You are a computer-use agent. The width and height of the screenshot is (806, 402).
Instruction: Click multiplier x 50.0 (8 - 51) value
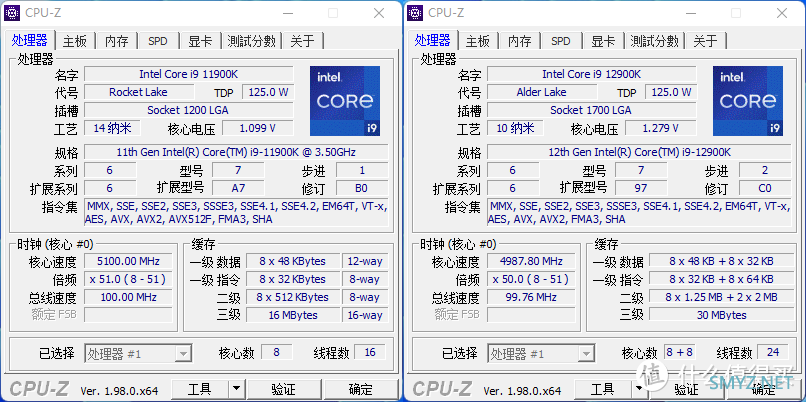point(531,279)
